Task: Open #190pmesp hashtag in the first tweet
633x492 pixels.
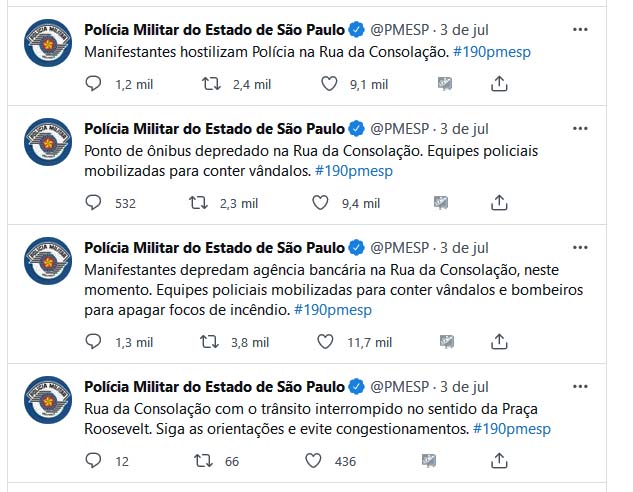Action: [x=492, y=52]
